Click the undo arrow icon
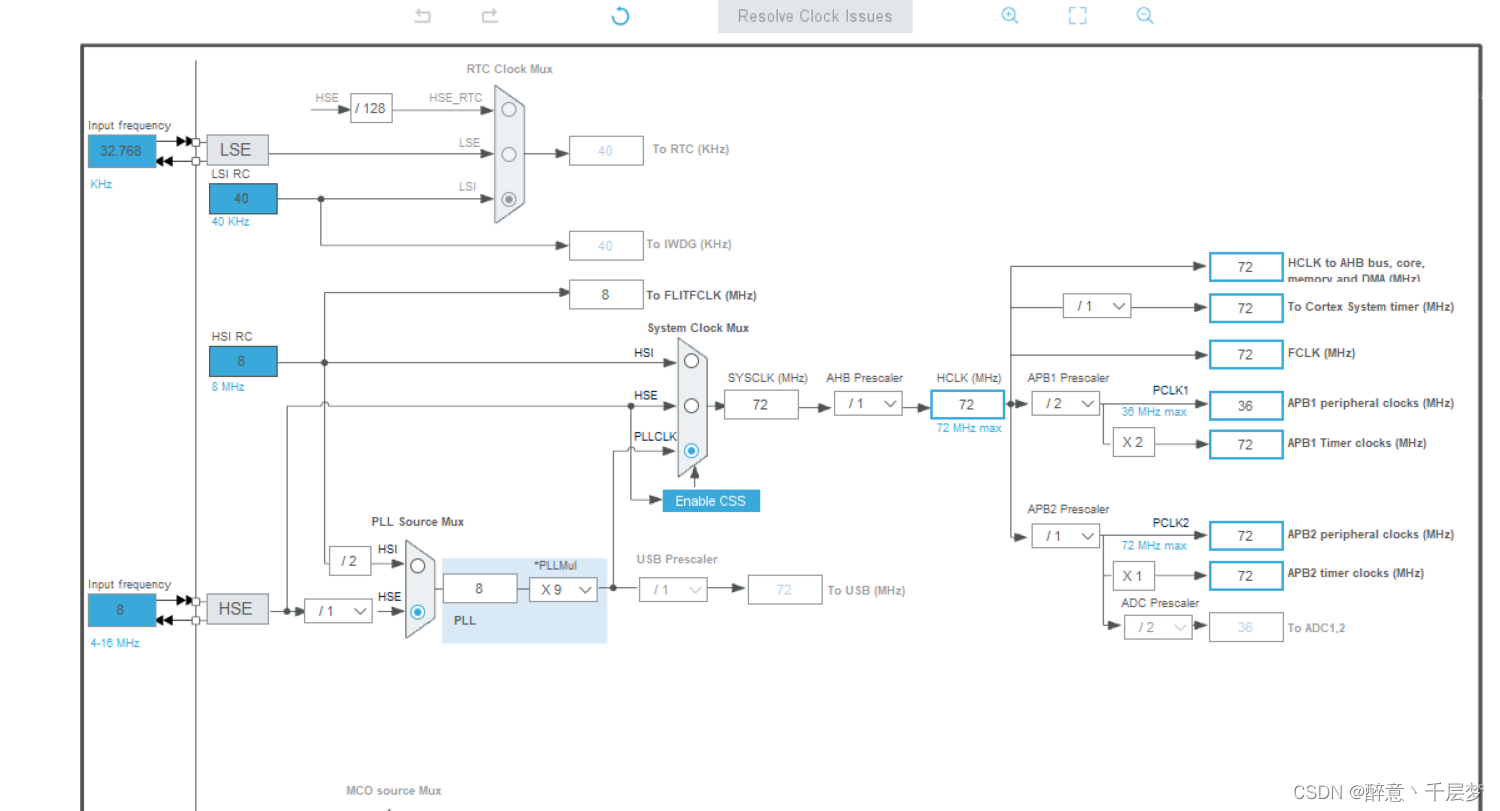This screenshot has width=1500, height=811. (423, 16)
